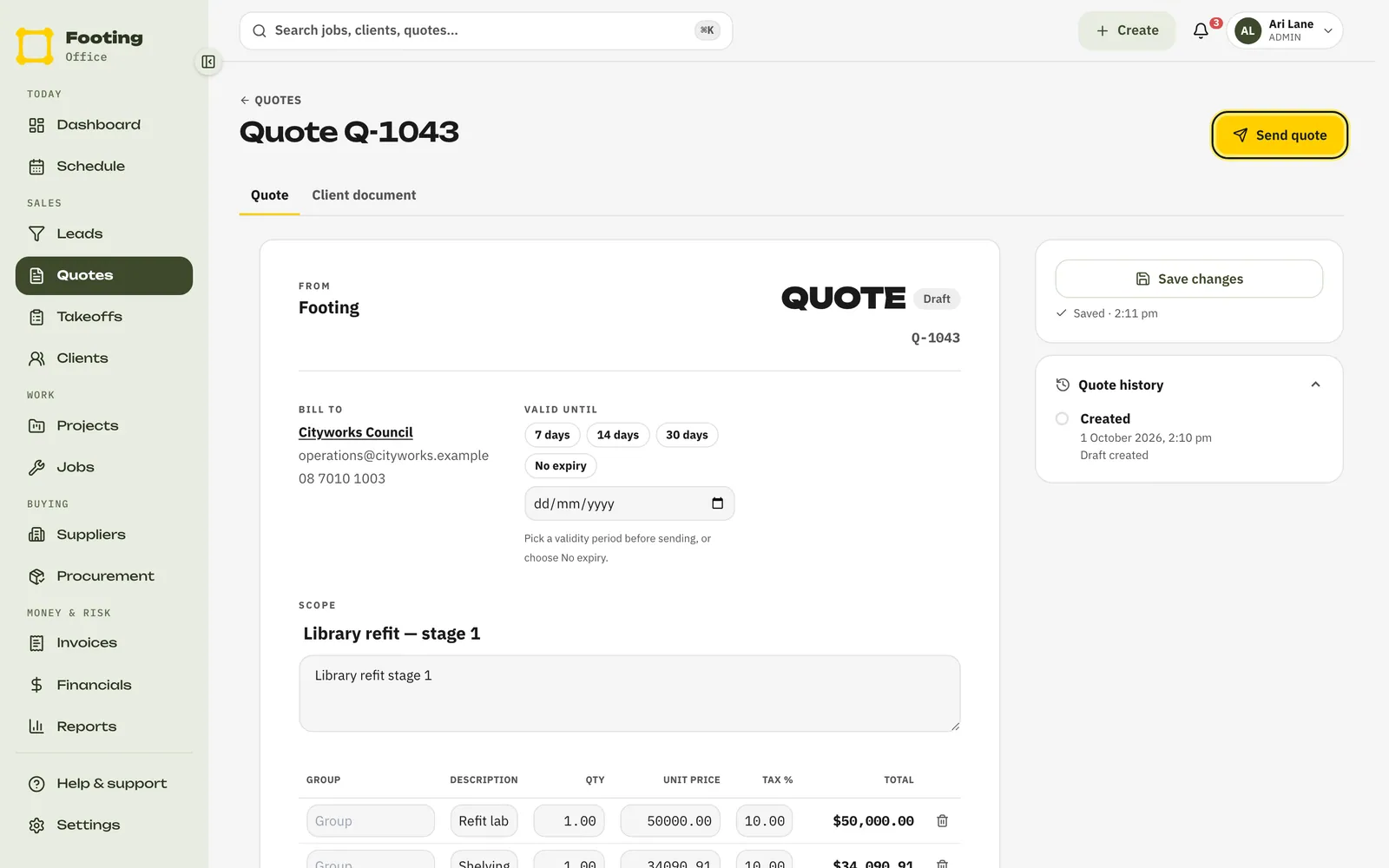Collapse the Quote history panel
Image resolution: width=1389 pixels, height=868 pixels.
click(1315, 385)
